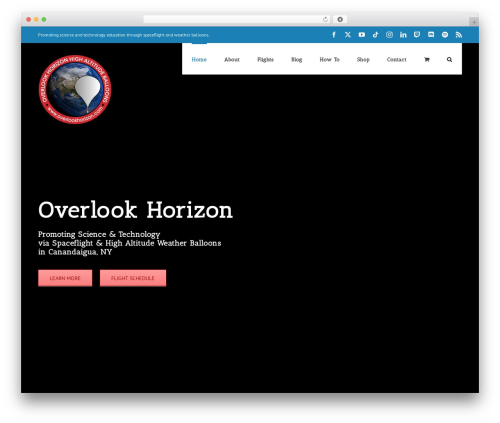
Task: Click the Learn More button
Action: tap(65, 278)
